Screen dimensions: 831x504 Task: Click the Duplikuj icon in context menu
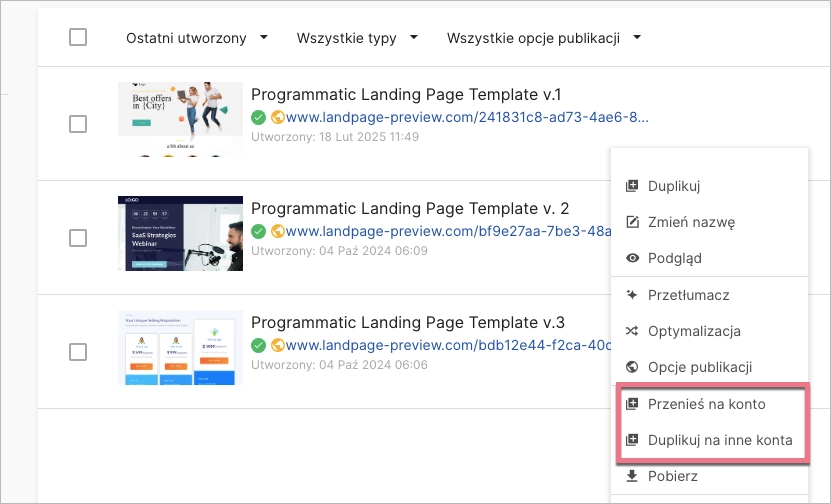click(x=631, y=186)
